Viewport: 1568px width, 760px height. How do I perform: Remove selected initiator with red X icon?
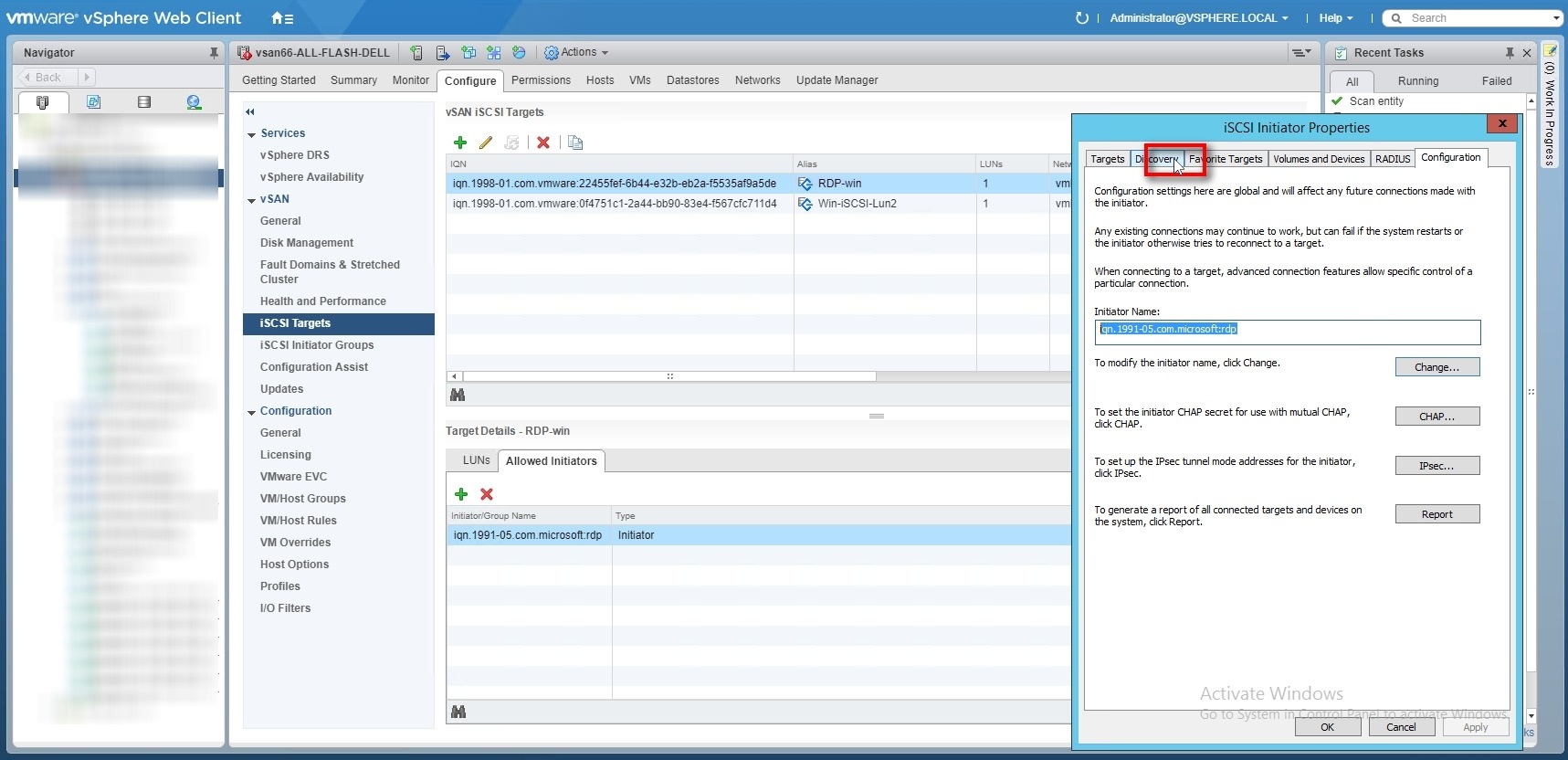pyautogui.click(x=487, y=494)
